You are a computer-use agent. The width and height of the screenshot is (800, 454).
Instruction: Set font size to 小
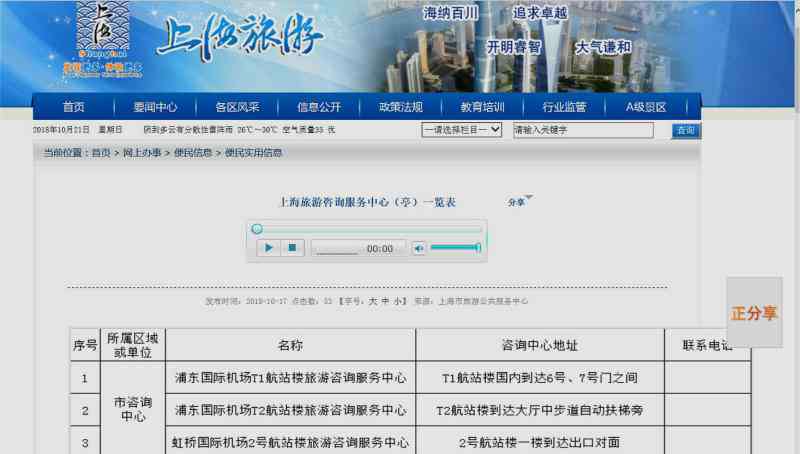click(x=397, y=301)
